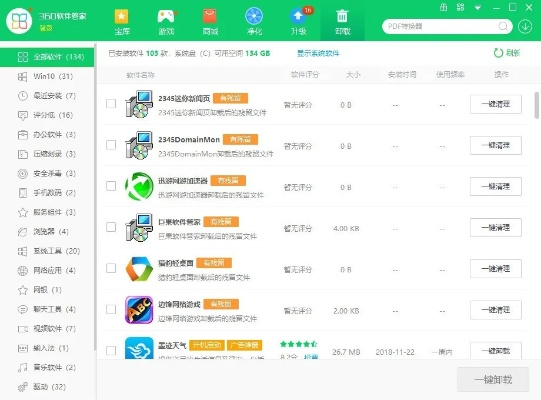
Task: Select the Win10 (31) category
Action: coord(47,76)
